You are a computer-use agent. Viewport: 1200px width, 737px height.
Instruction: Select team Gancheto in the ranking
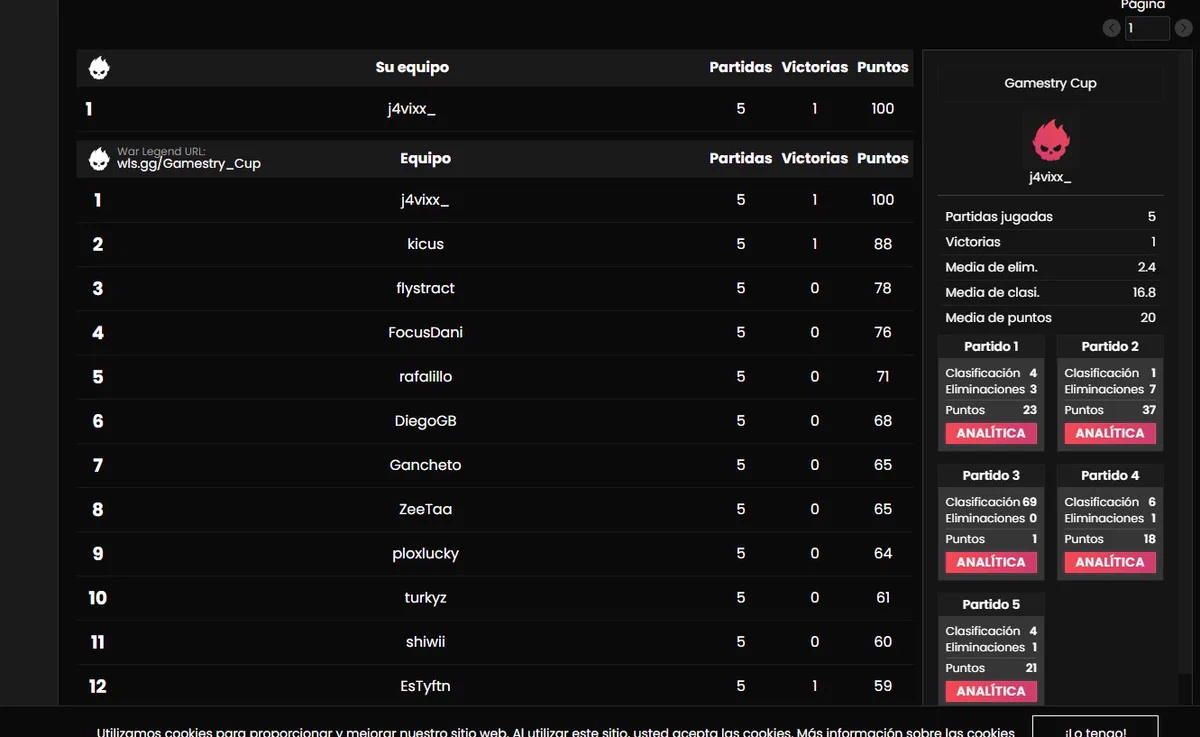click(x=425, y=465)
